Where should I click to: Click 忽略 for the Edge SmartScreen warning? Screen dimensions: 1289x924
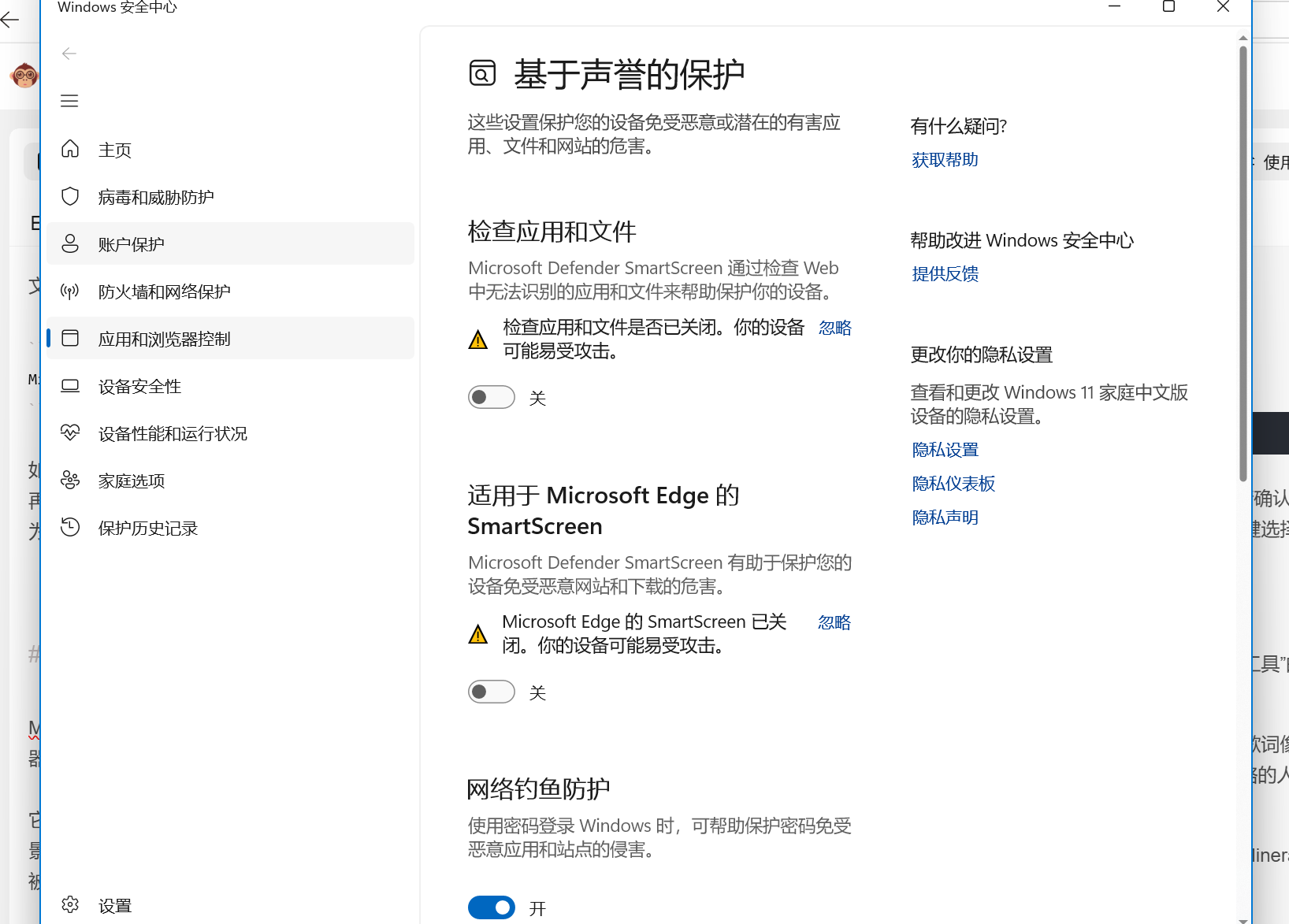pyautogui.click(x=834, y=622)
